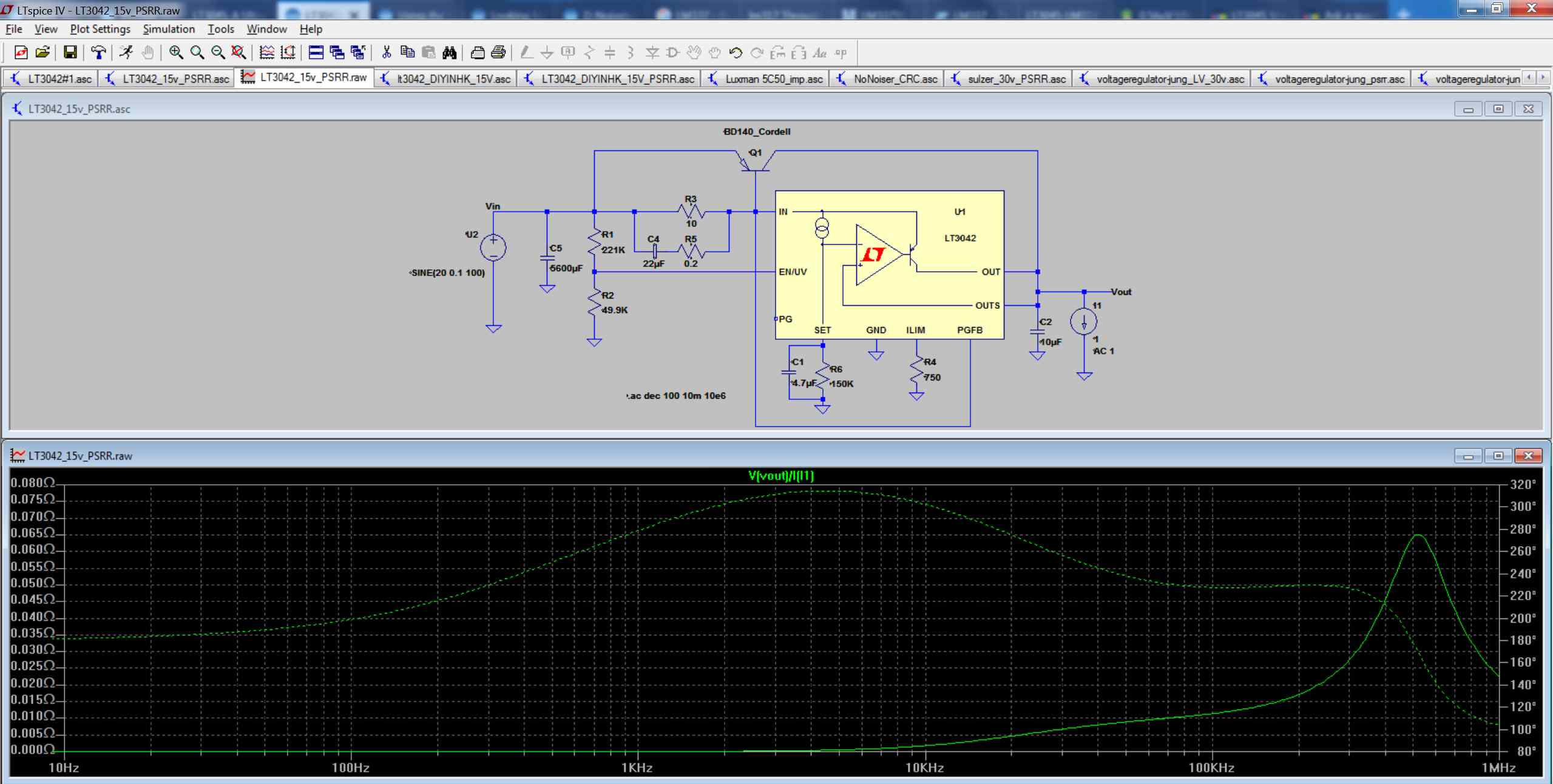The height and width of the screenshot is (784, 1553).
Task: Zoom out with the minus magnifier
Action: coord(218,53)
